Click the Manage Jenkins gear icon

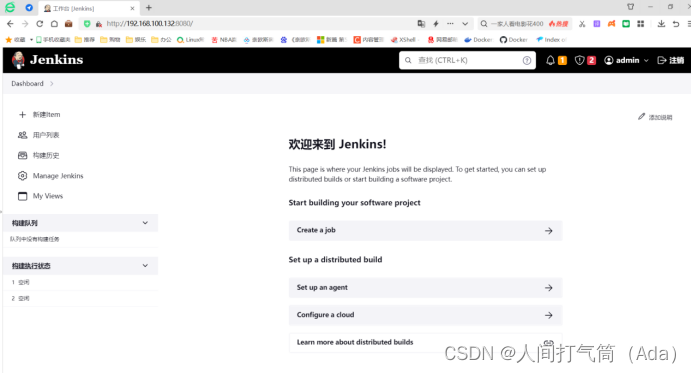pyautogui.click(x=23, y=176)
